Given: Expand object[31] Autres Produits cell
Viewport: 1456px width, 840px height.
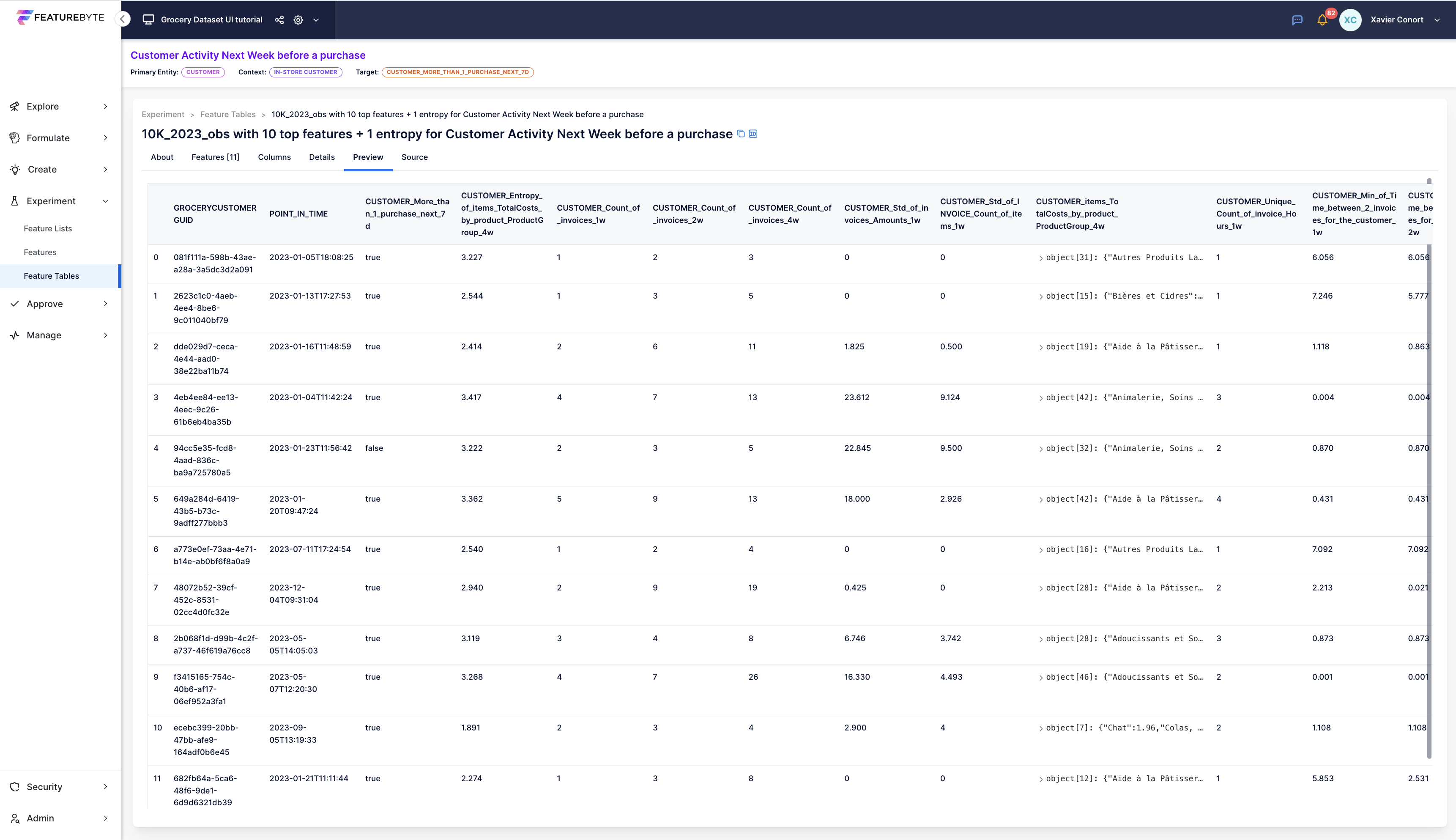Looking at the screenshot, I should coord(1041,258).
